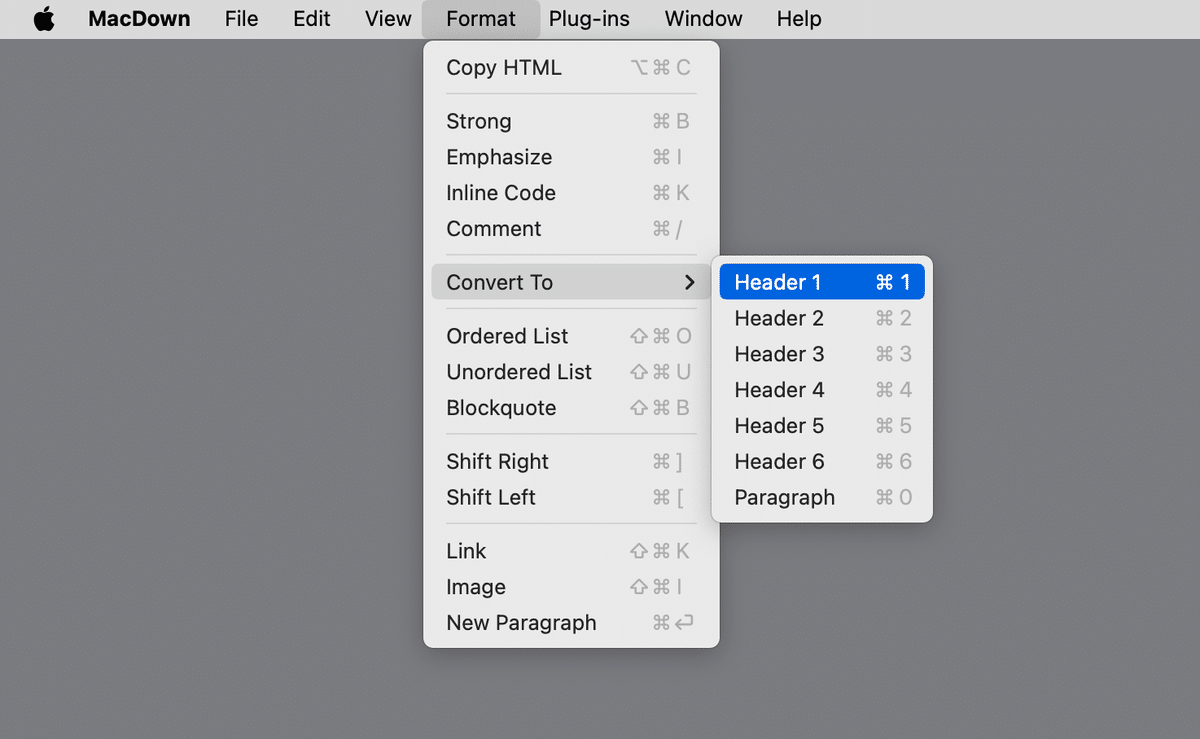The width and height of the screenshot is (1200, 739).
Task: Convert selection to Header 4
Action: [x=822, y=391]
